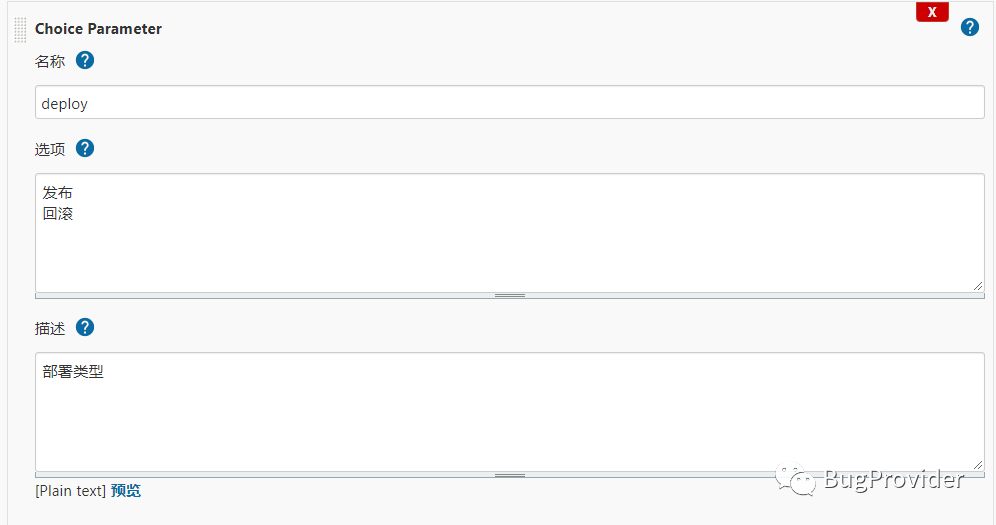Grab the dotted drag handle beside Choice Parameter
The width and height of the screenshot is (996, 525).
pyautogui.click(x=20, y=29)
